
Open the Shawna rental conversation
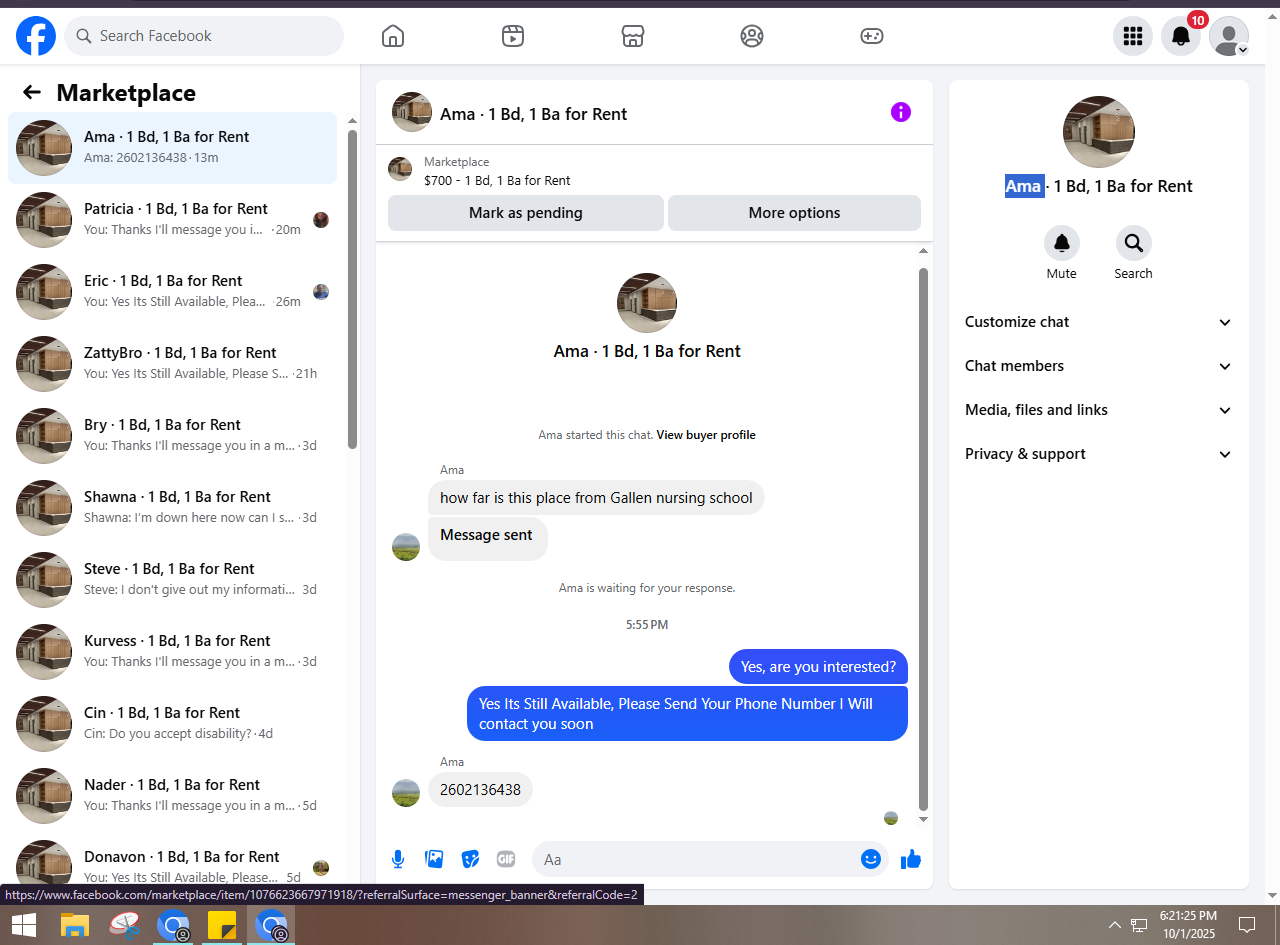click(x=173, y=508)
